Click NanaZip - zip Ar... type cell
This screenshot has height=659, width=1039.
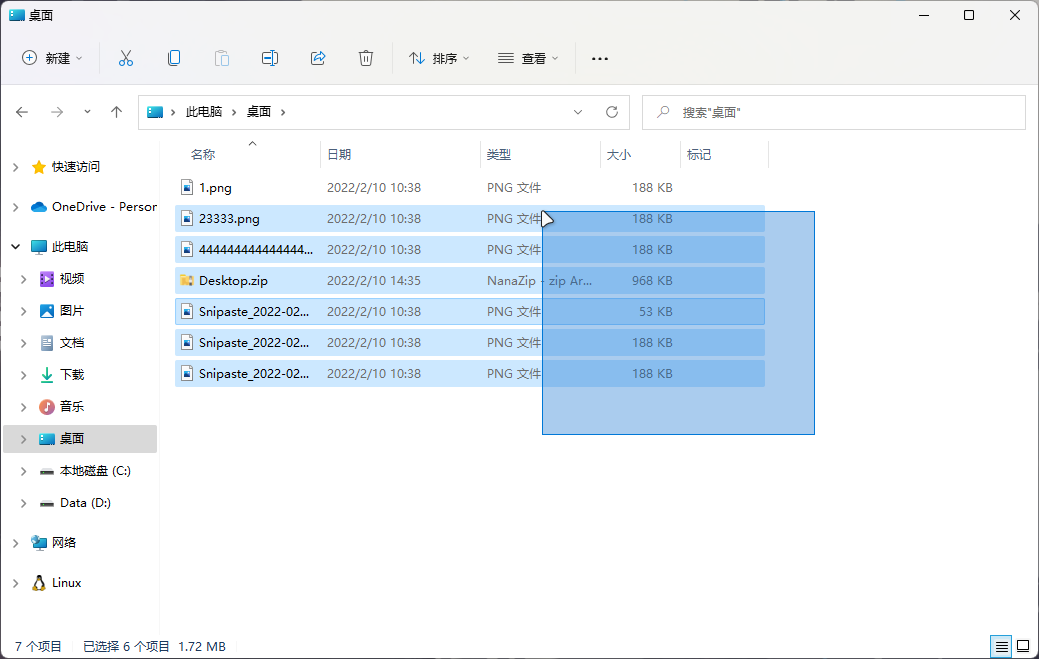pyautogui.click(x=539, y=281)
